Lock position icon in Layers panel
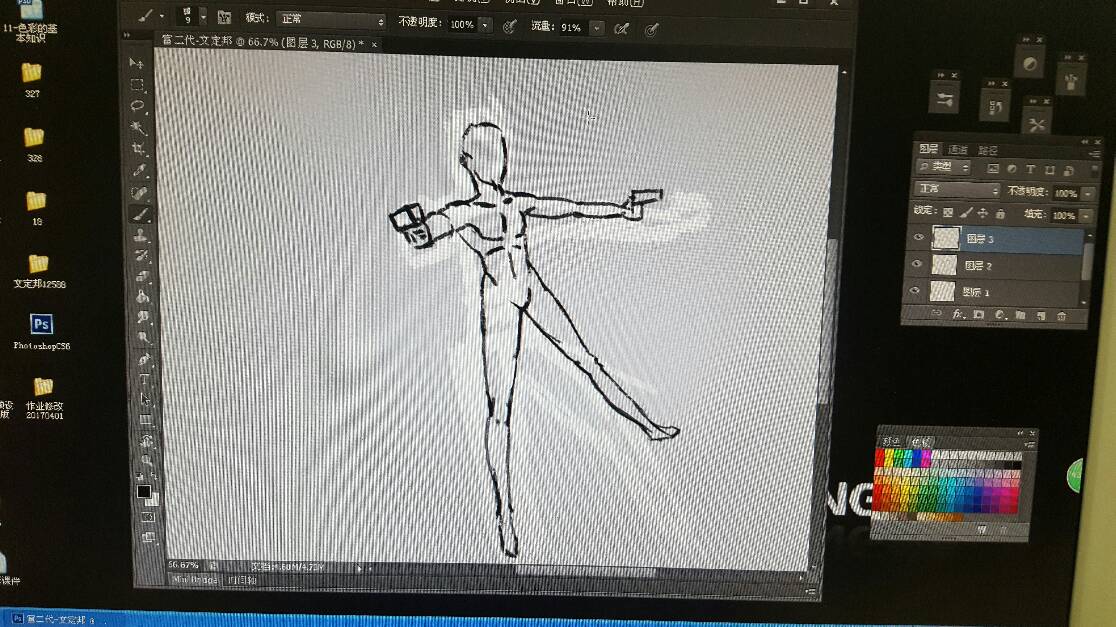The height and width of the screenshot is (627, 1116). [x=983, y=214]
